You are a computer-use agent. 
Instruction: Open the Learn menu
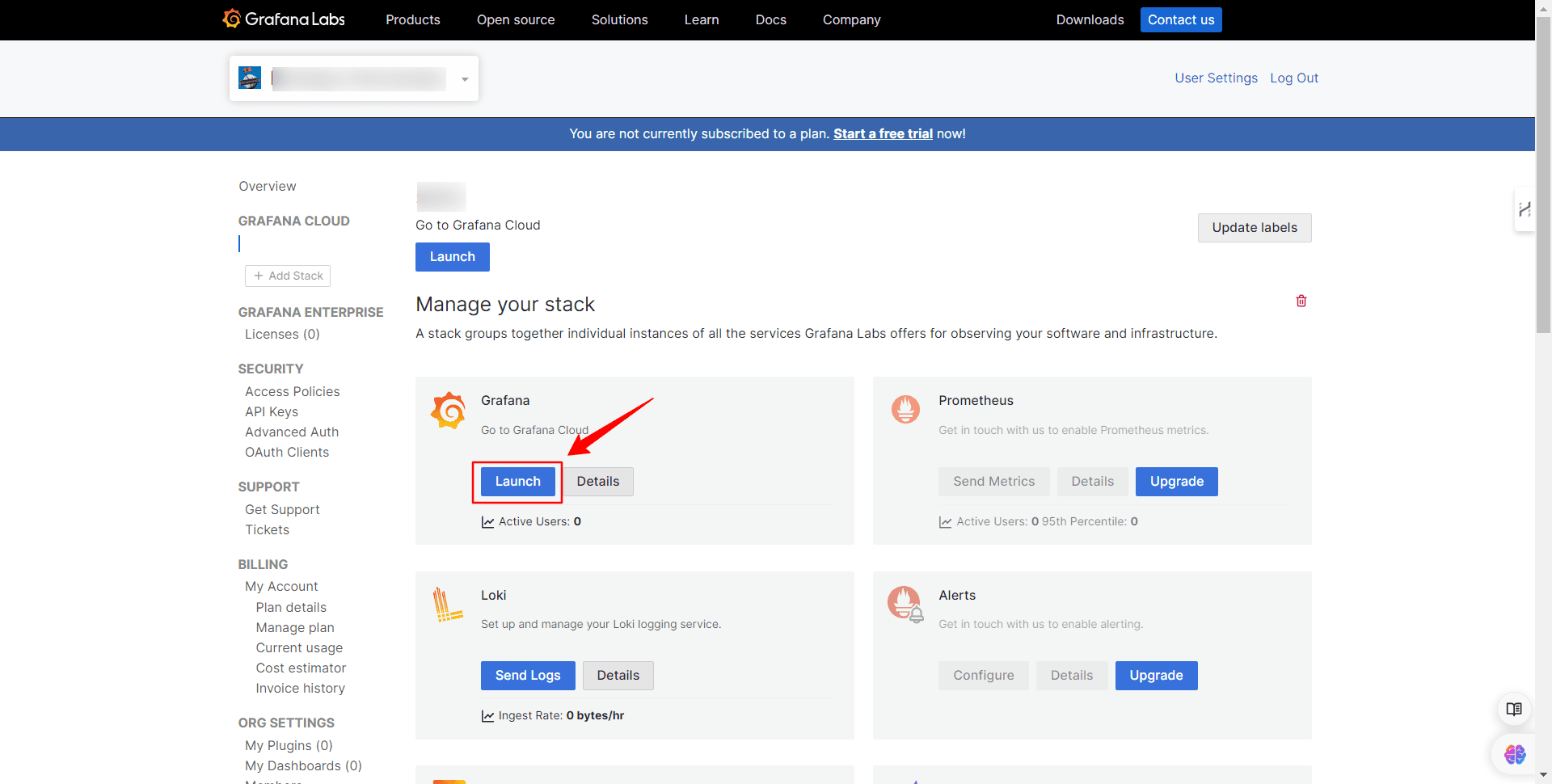click(x=702, y=19)
